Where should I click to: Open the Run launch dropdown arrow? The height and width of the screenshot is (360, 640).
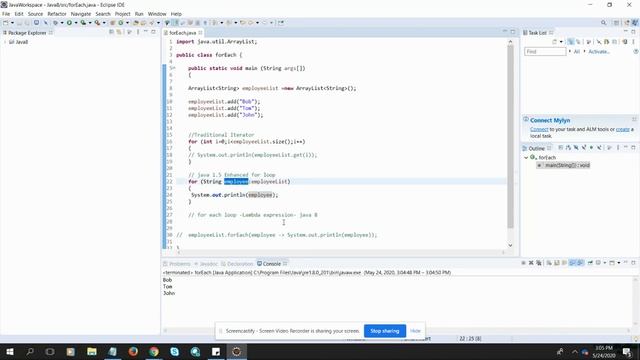pyautogui.click(x=76, y=23)
